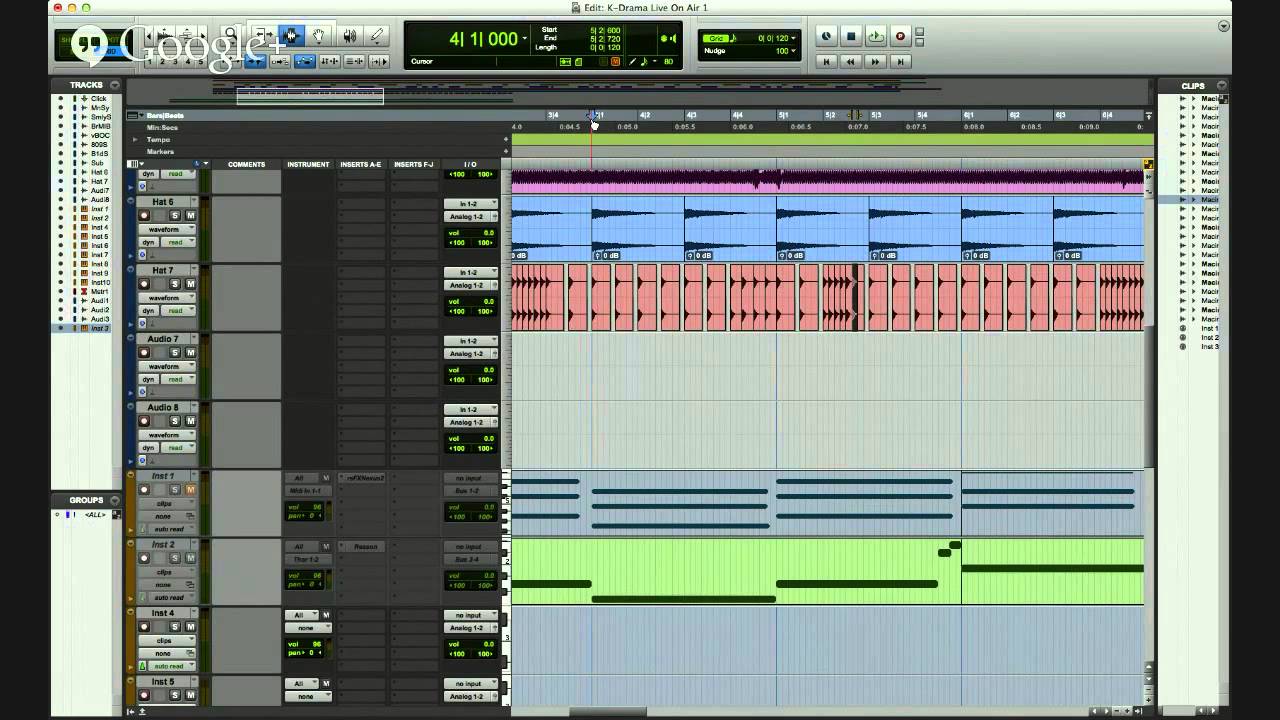The width and height of the screenshot is (1280, 720).
Task: Click the Record transport button
Action: (900, 37)
